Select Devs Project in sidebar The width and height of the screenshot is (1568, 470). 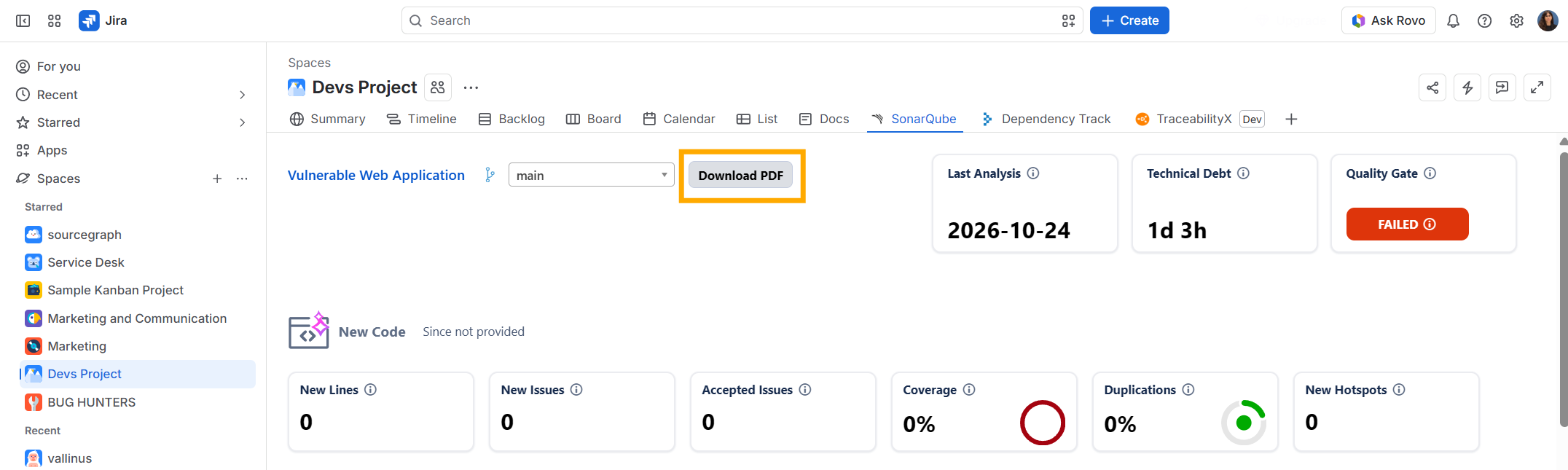point(138,374)
